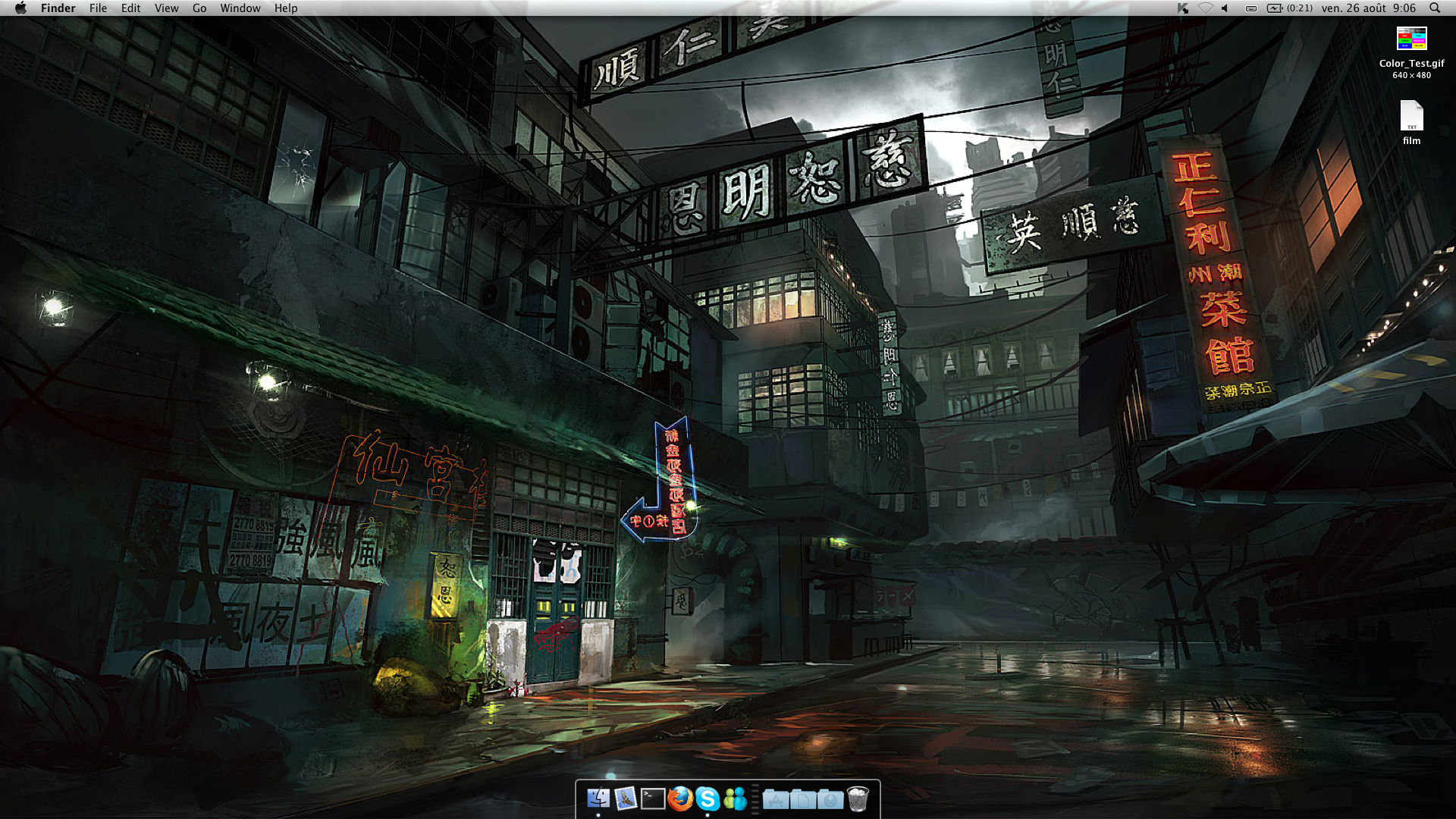Expand the Documents folder stack

click(803, 799)
